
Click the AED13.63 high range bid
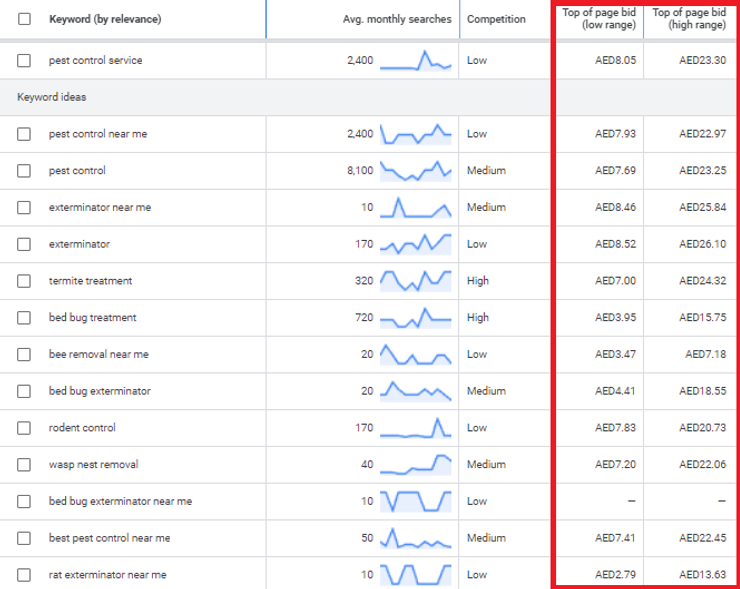702,575
